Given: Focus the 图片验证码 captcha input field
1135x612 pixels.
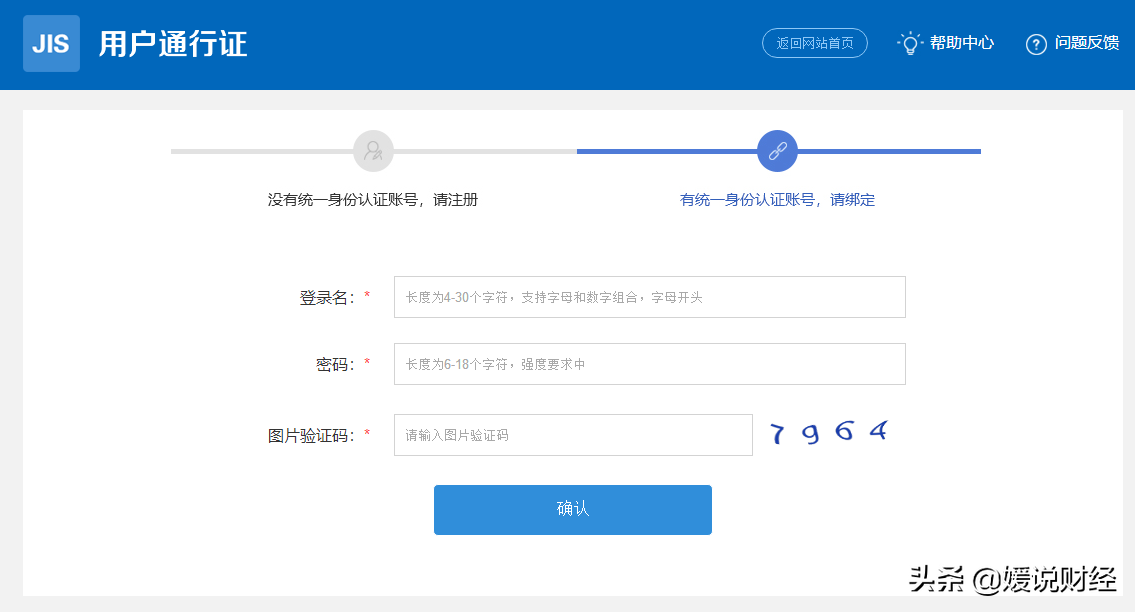Looking at the screenshot, I should tap(573, 435).
